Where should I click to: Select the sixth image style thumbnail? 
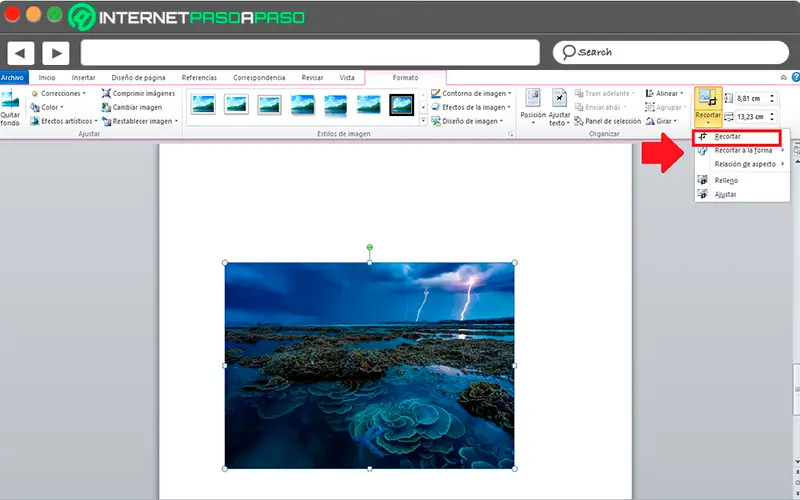368,104
